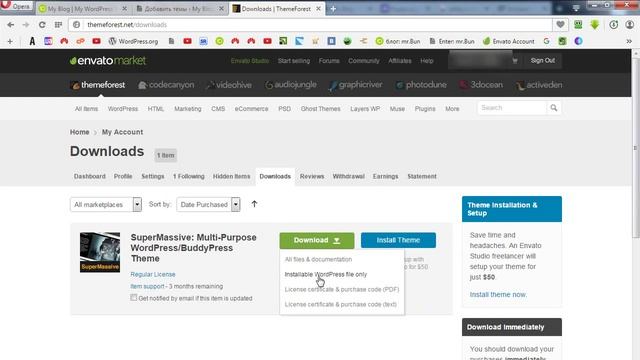Click the themeforest.net/downloads address bar
This screenshot has width=640, height=360.
(310, 25)
